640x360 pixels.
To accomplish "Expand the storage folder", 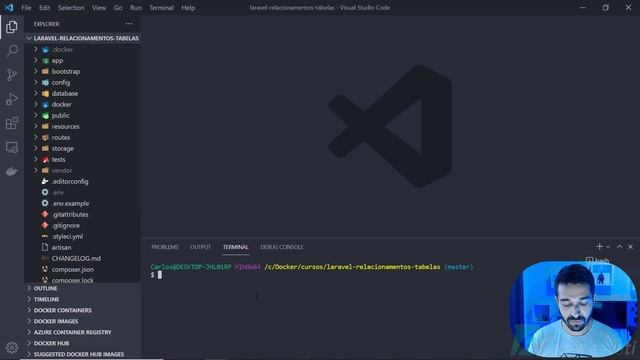I will point(82,149).
